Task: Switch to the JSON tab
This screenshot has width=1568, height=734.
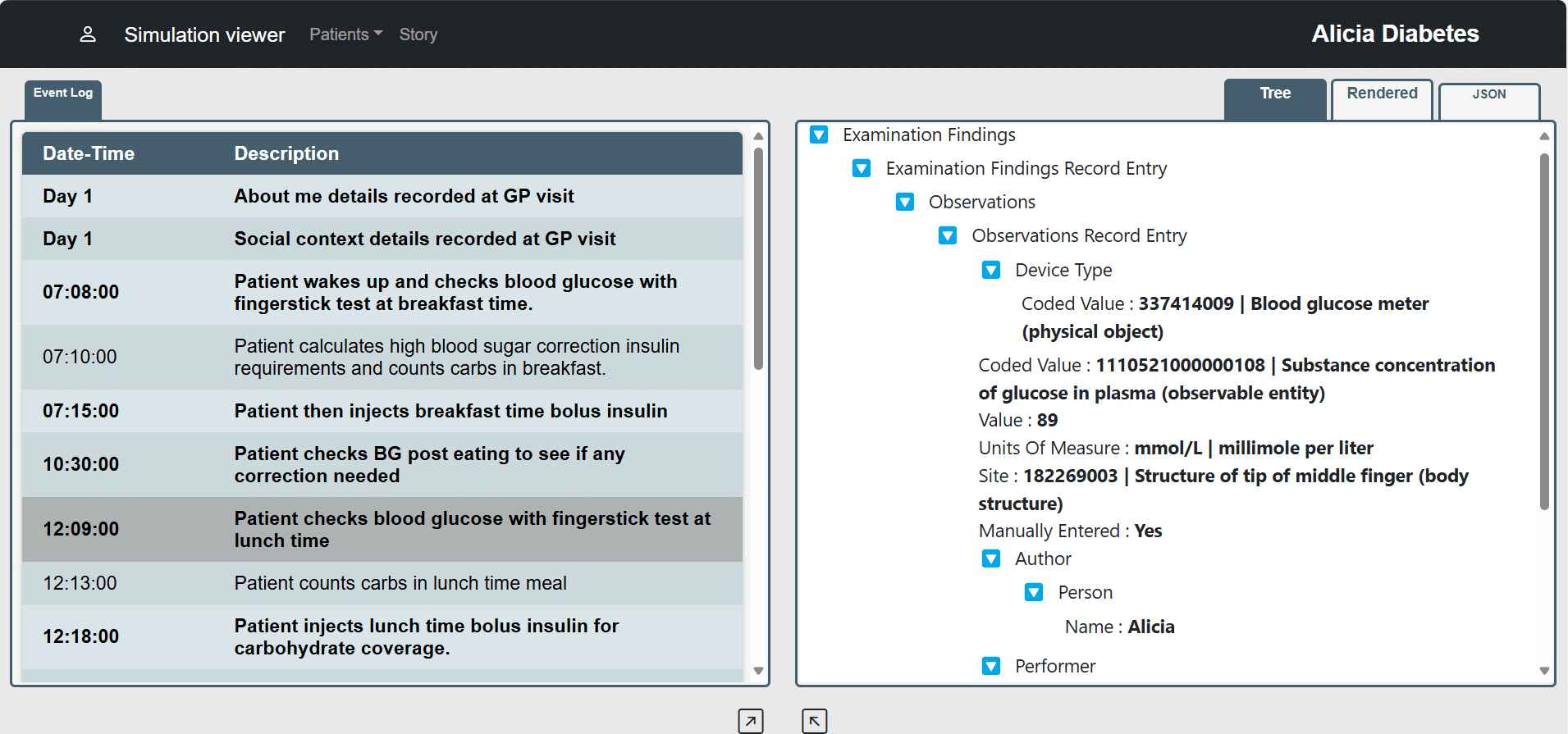Action: (1489, 94)
